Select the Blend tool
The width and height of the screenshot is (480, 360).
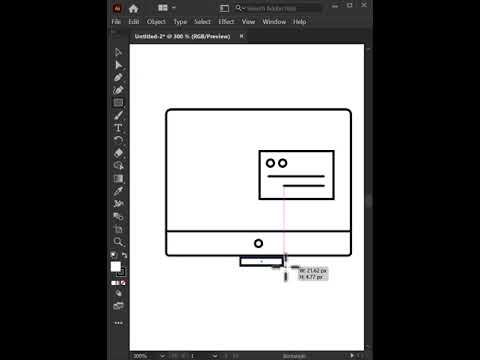[118, 216]
